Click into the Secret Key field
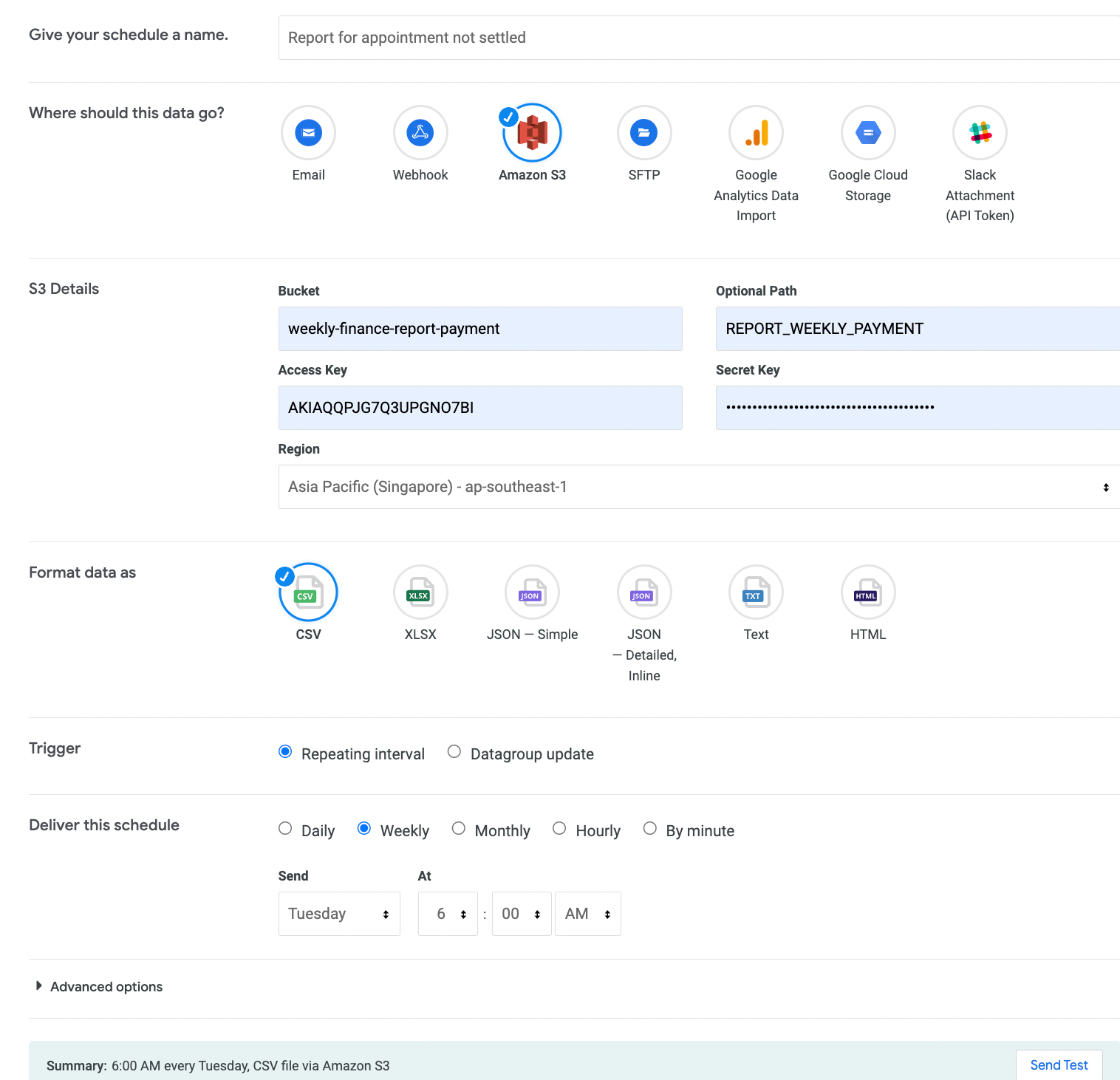The height and width of the screenshot is (1080, 1120). click(918, 408)
